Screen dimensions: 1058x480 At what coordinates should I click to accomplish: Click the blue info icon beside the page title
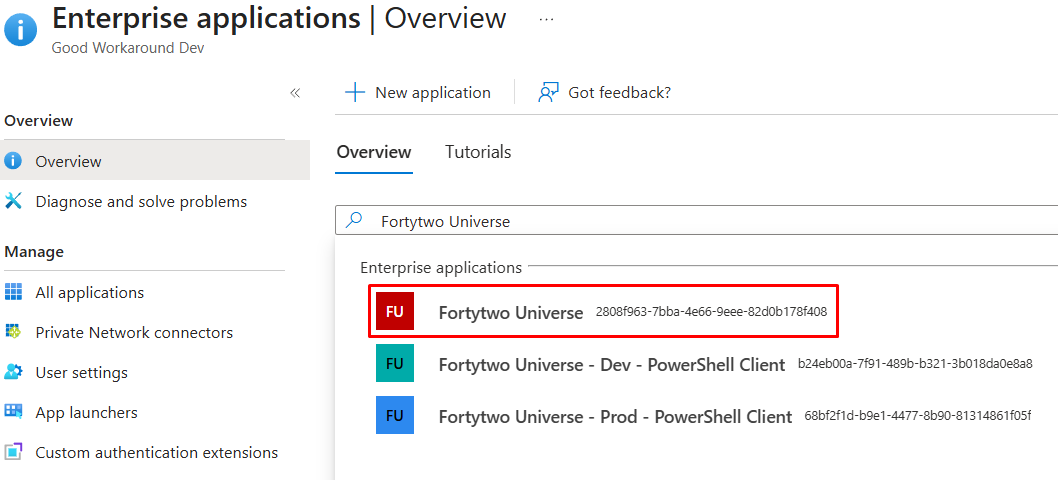click(20, 28)
